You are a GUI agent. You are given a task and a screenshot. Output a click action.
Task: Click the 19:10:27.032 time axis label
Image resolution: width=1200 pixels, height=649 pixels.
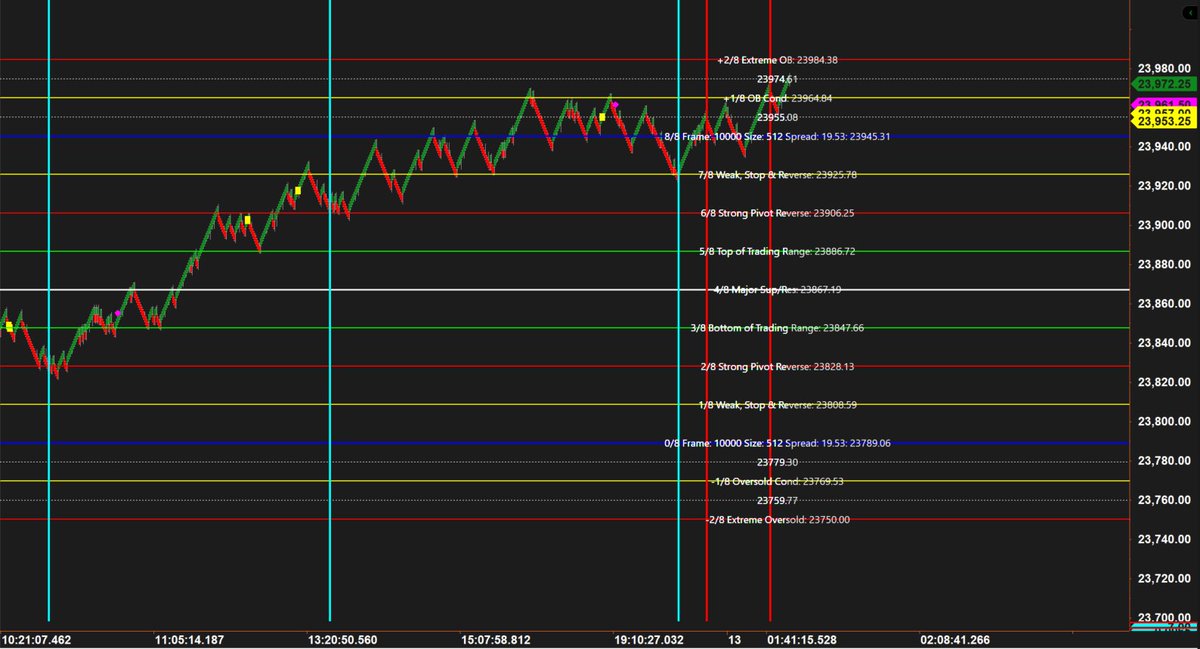648,639
